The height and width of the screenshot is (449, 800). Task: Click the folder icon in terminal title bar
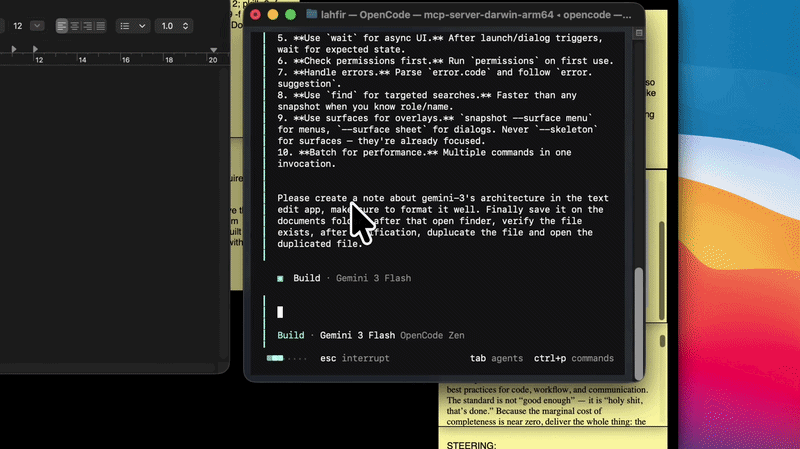pyautogui.click(x=311, y=14)
